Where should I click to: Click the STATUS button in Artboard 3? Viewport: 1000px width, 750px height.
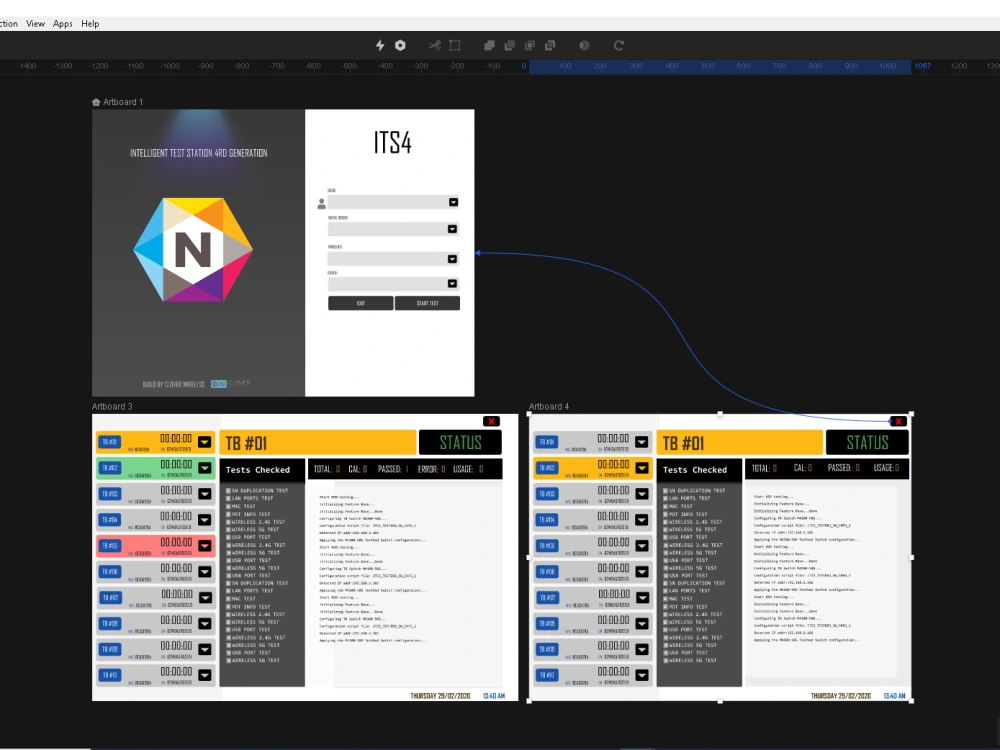460,443
